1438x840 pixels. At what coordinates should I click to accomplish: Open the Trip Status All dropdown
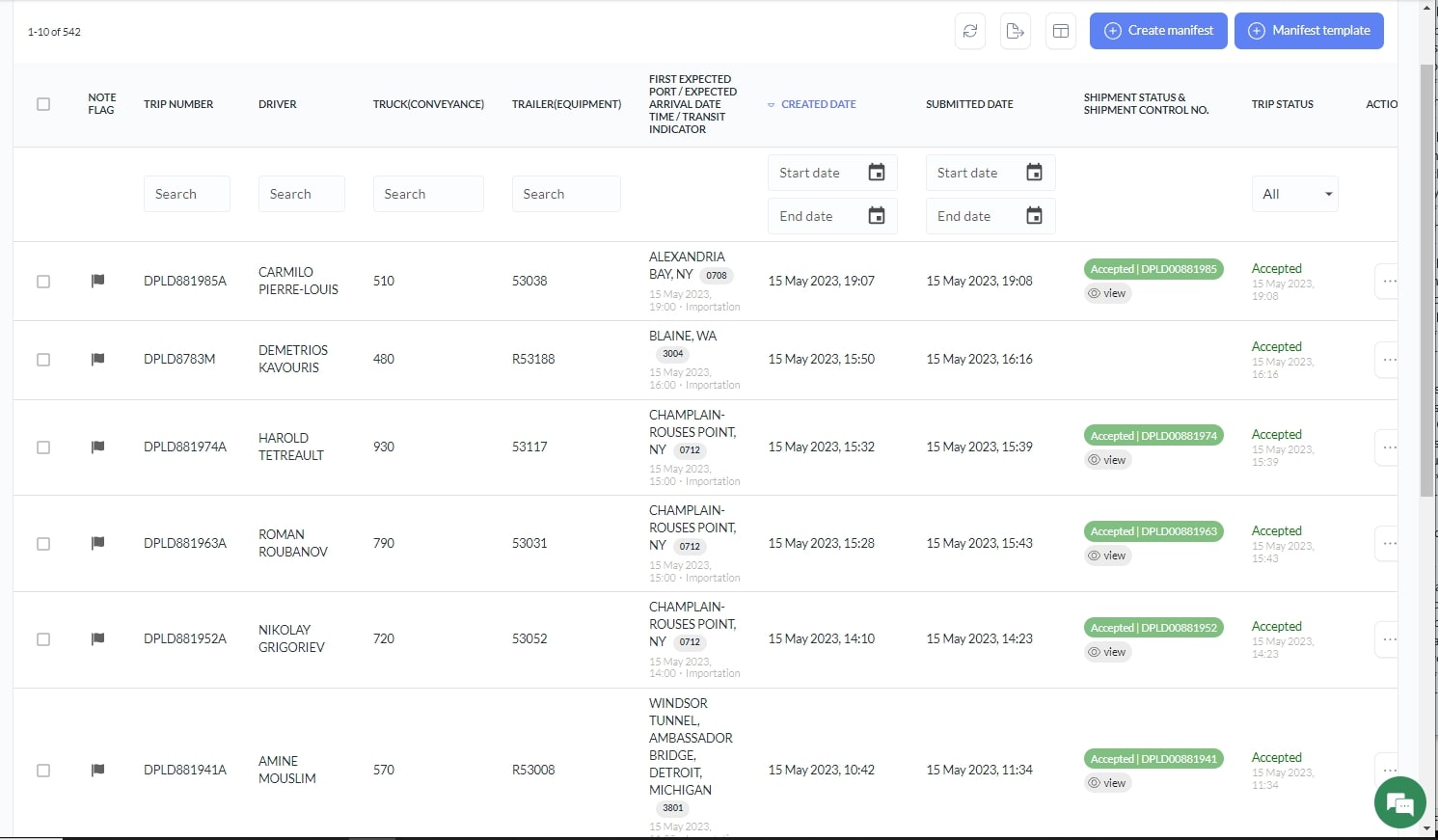(1294, 194)
